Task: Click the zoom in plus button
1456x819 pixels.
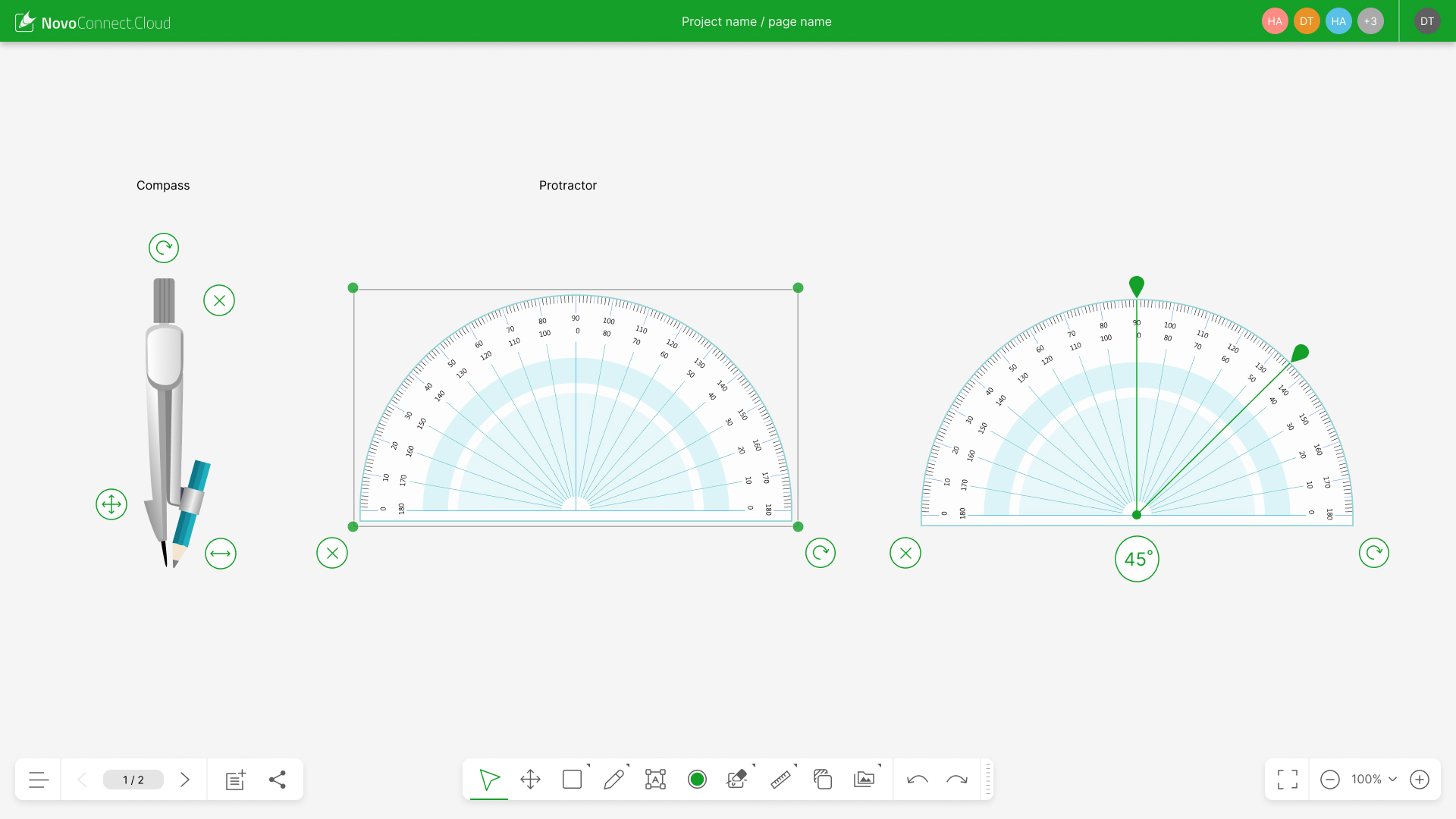Action: [x=1419, y=779]
